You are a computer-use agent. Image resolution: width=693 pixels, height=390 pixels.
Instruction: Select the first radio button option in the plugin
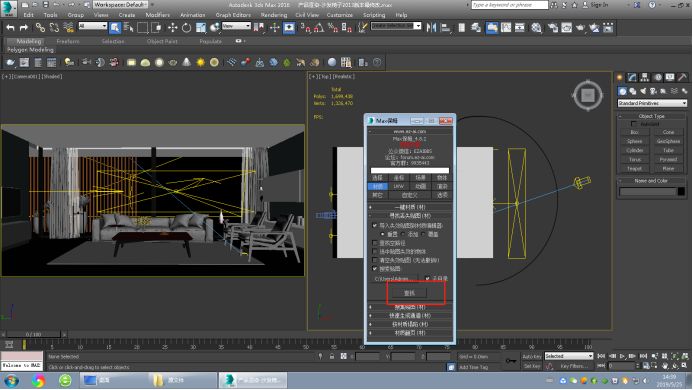pyautogui.click(x=383, y=234)
